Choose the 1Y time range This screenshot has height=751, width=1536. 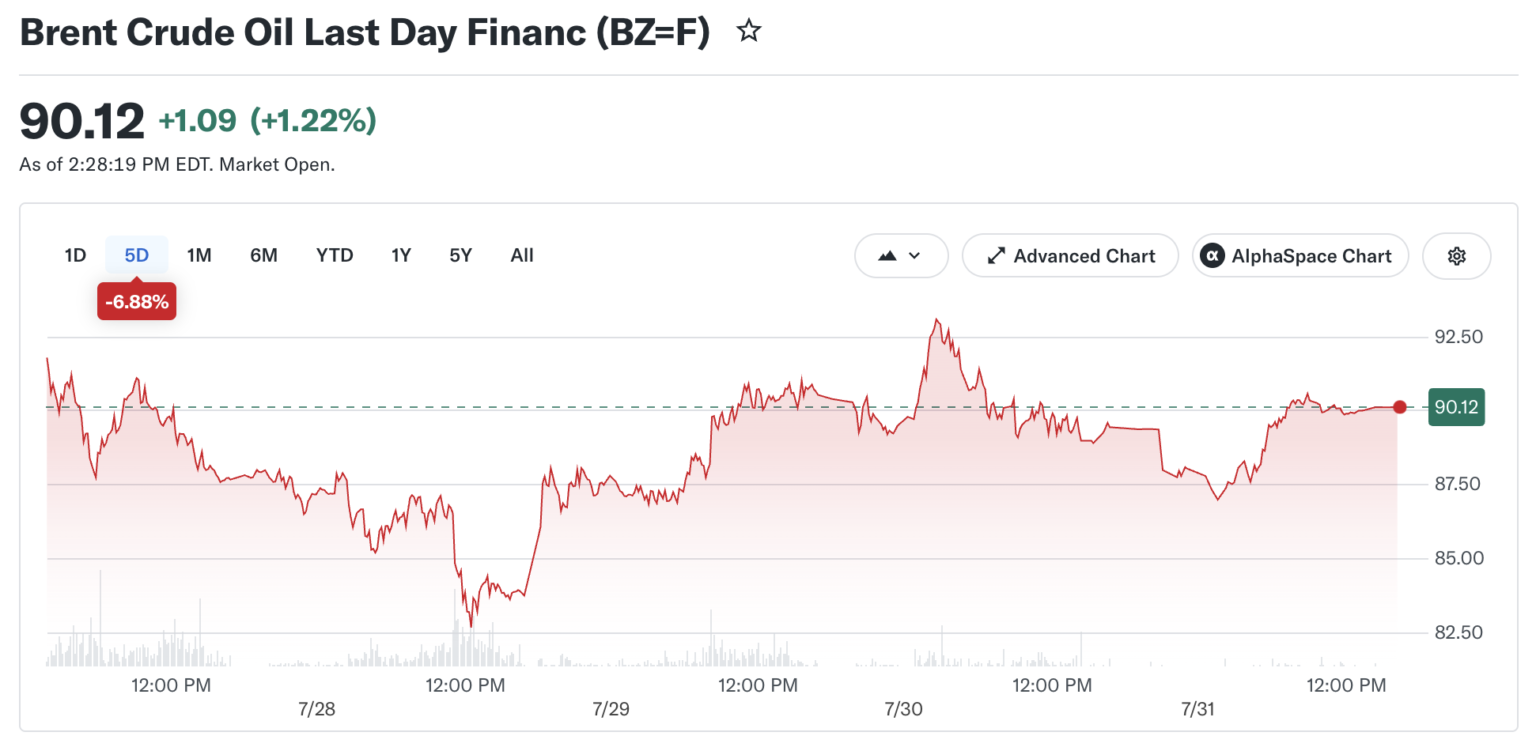click(x=401, y=255)
